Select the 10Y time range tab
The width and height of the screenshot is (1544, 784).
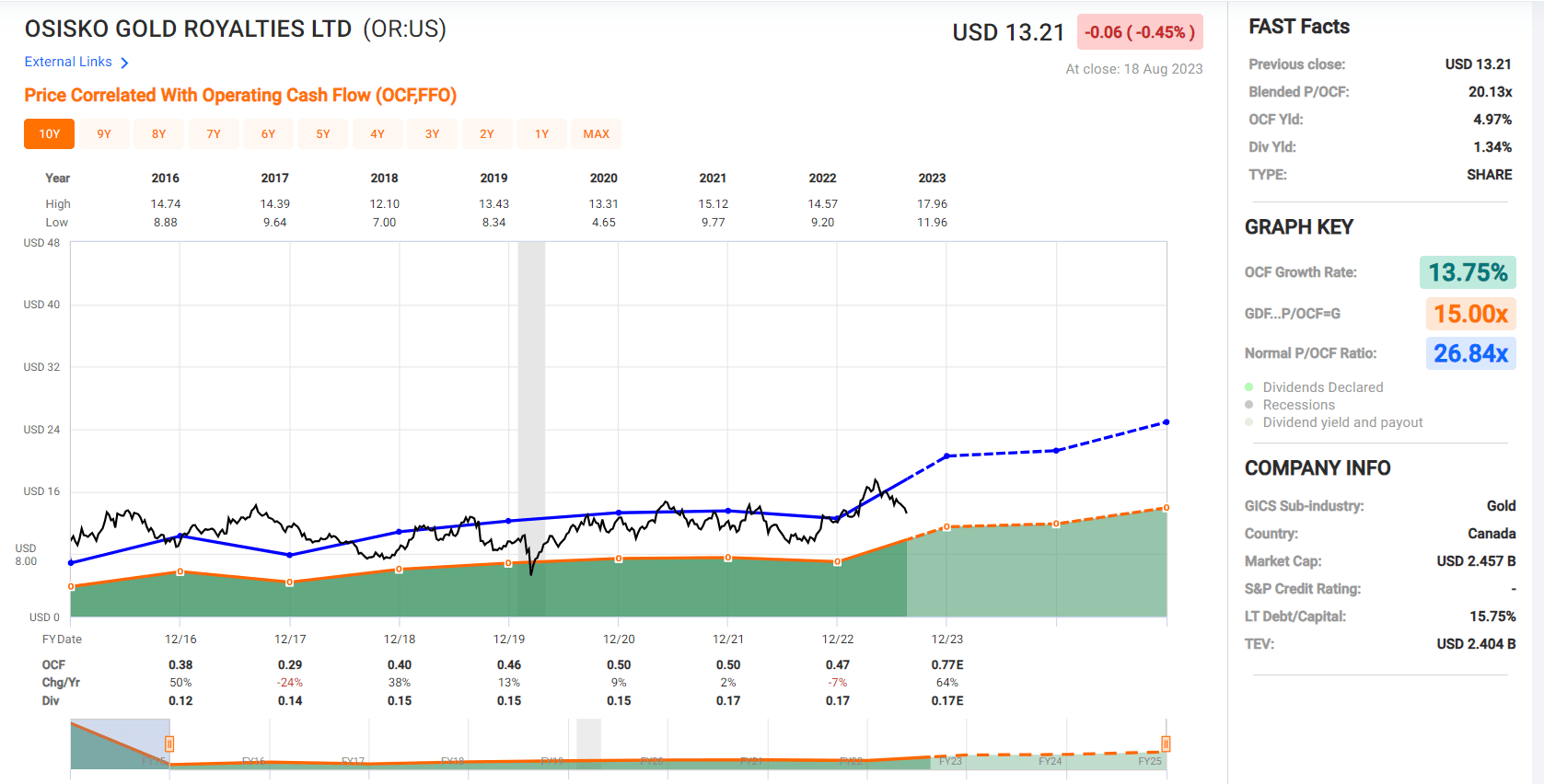[x=50, y=133]
